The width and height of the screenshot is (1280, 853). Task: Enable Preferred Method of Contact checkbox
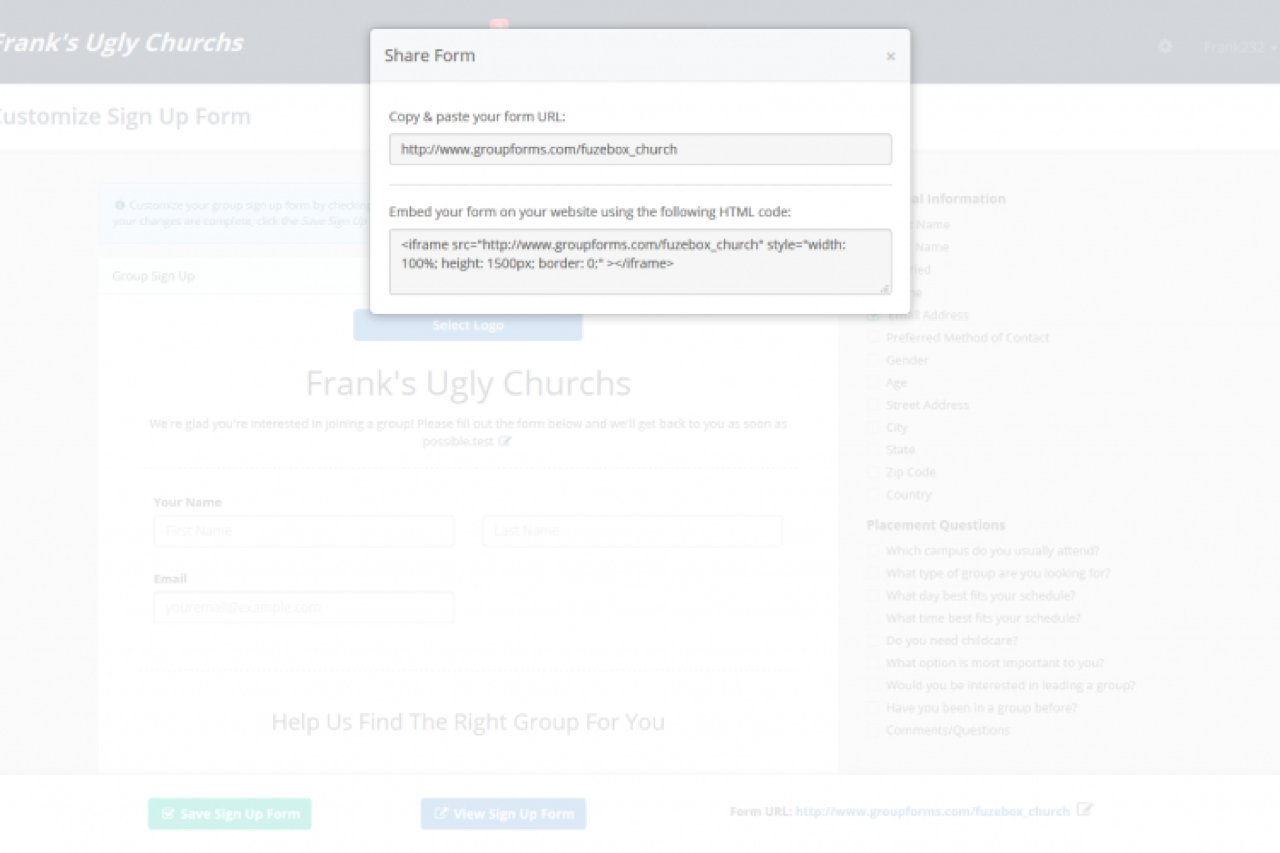873,338
